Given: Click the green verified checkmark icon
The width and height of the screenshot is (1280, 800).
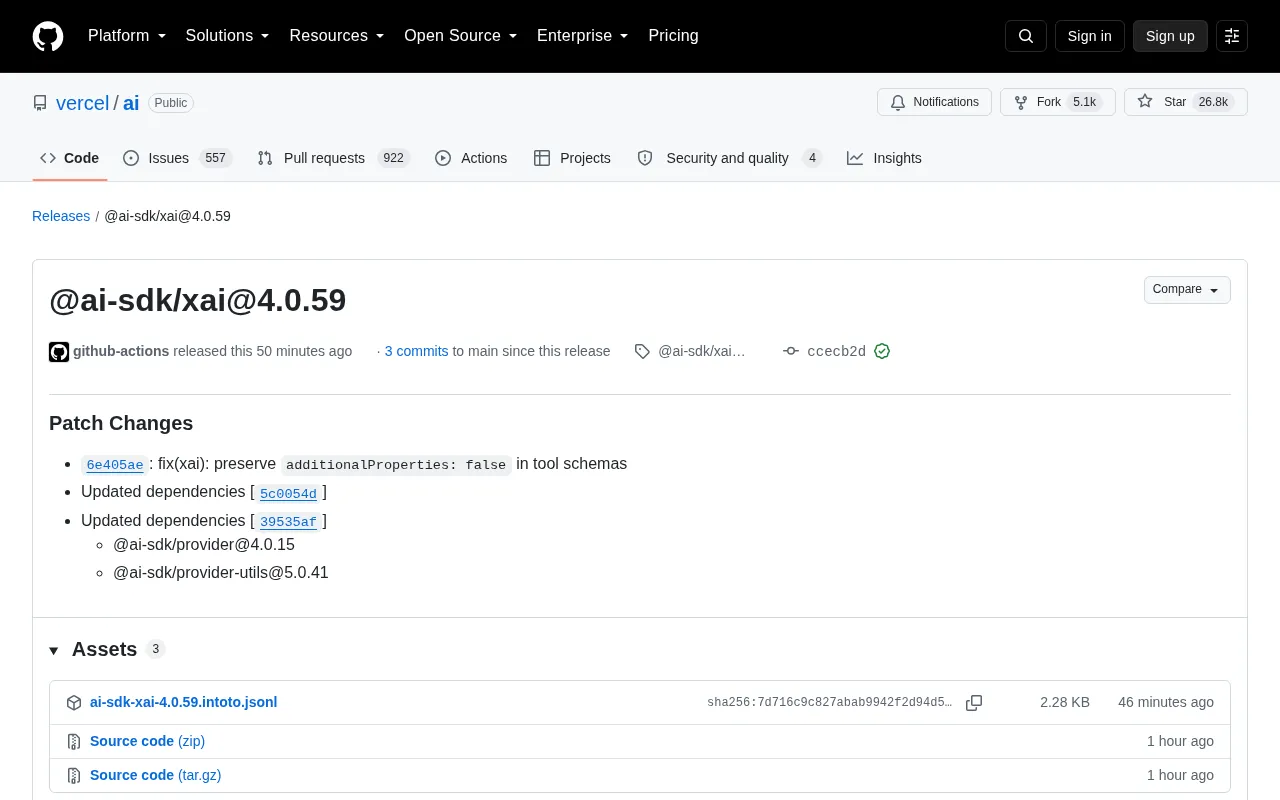Looking at the screenshot, I should click(x=882, y=351).
